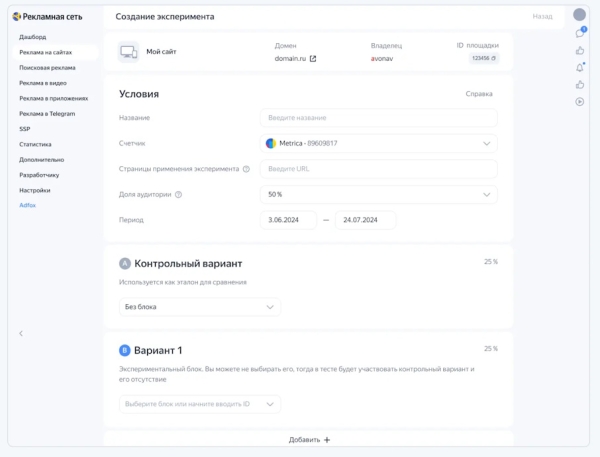Click the play circle icon in right sidebar
Viewport: 600px width, 457px height.
tap(579, 101)
